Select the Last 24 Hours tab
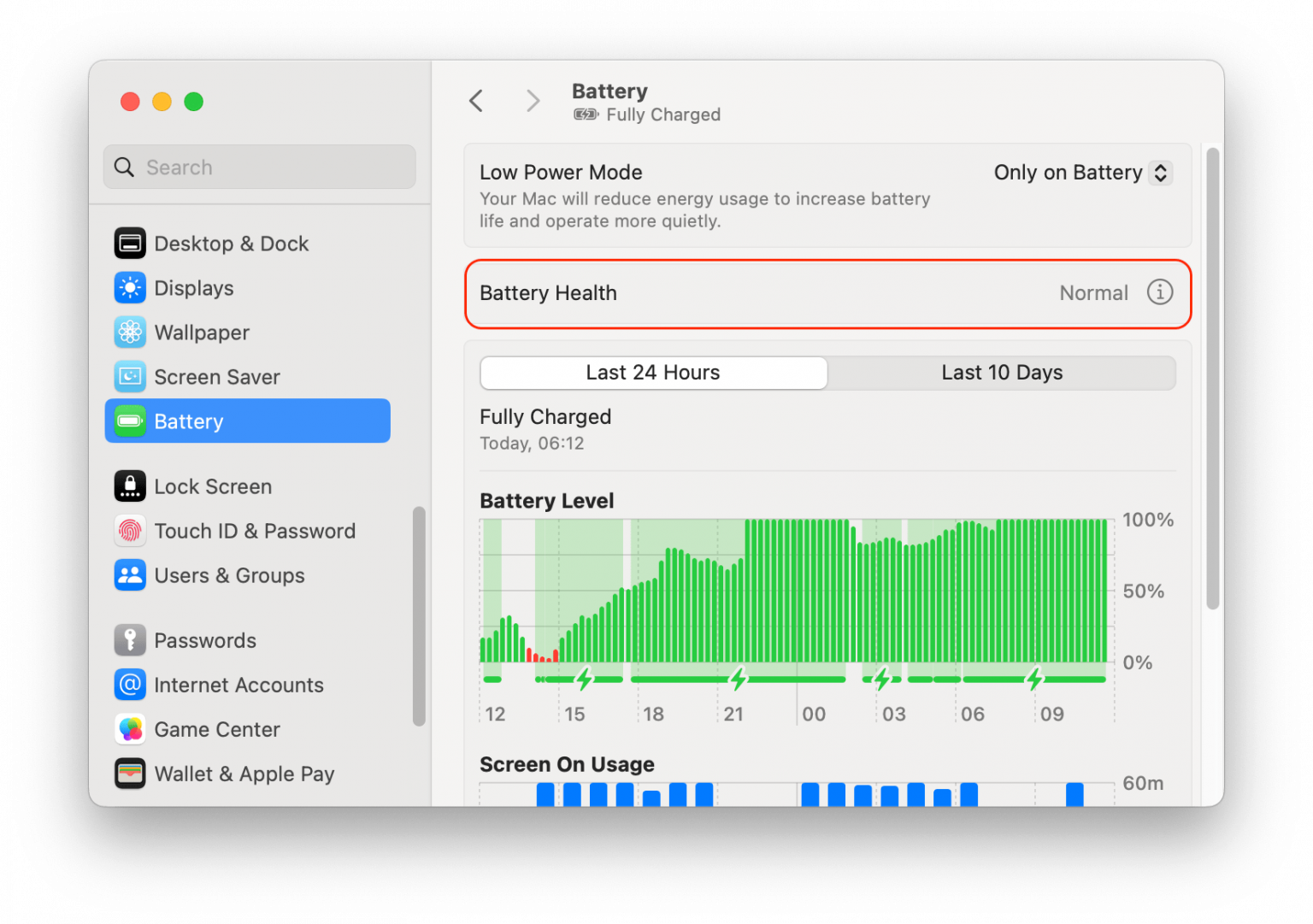 pos(652,373)
